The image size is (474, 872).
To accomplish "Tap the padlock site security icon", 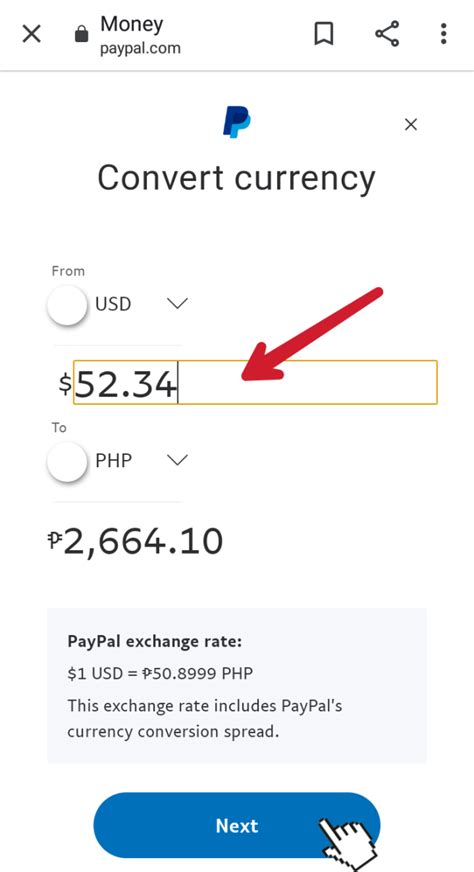I will (x=81, y=34).
